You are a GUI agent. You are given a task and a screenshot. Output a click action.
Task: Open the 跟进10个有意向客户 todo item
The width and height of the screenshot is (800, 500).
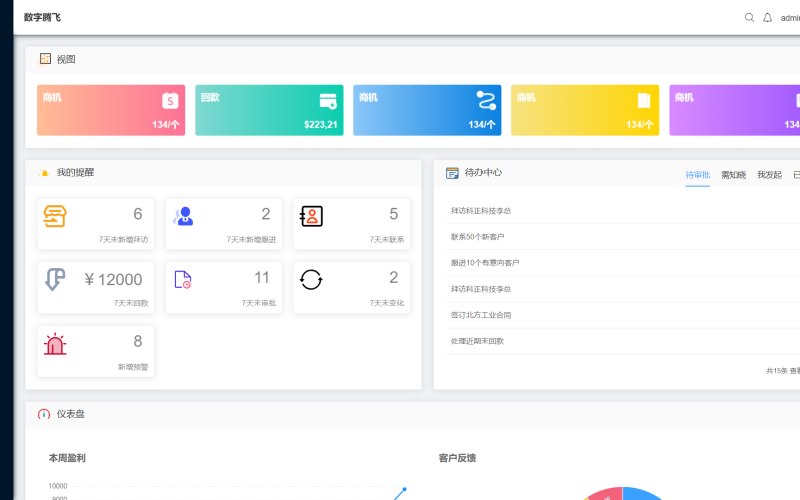[x=485, y=263]
